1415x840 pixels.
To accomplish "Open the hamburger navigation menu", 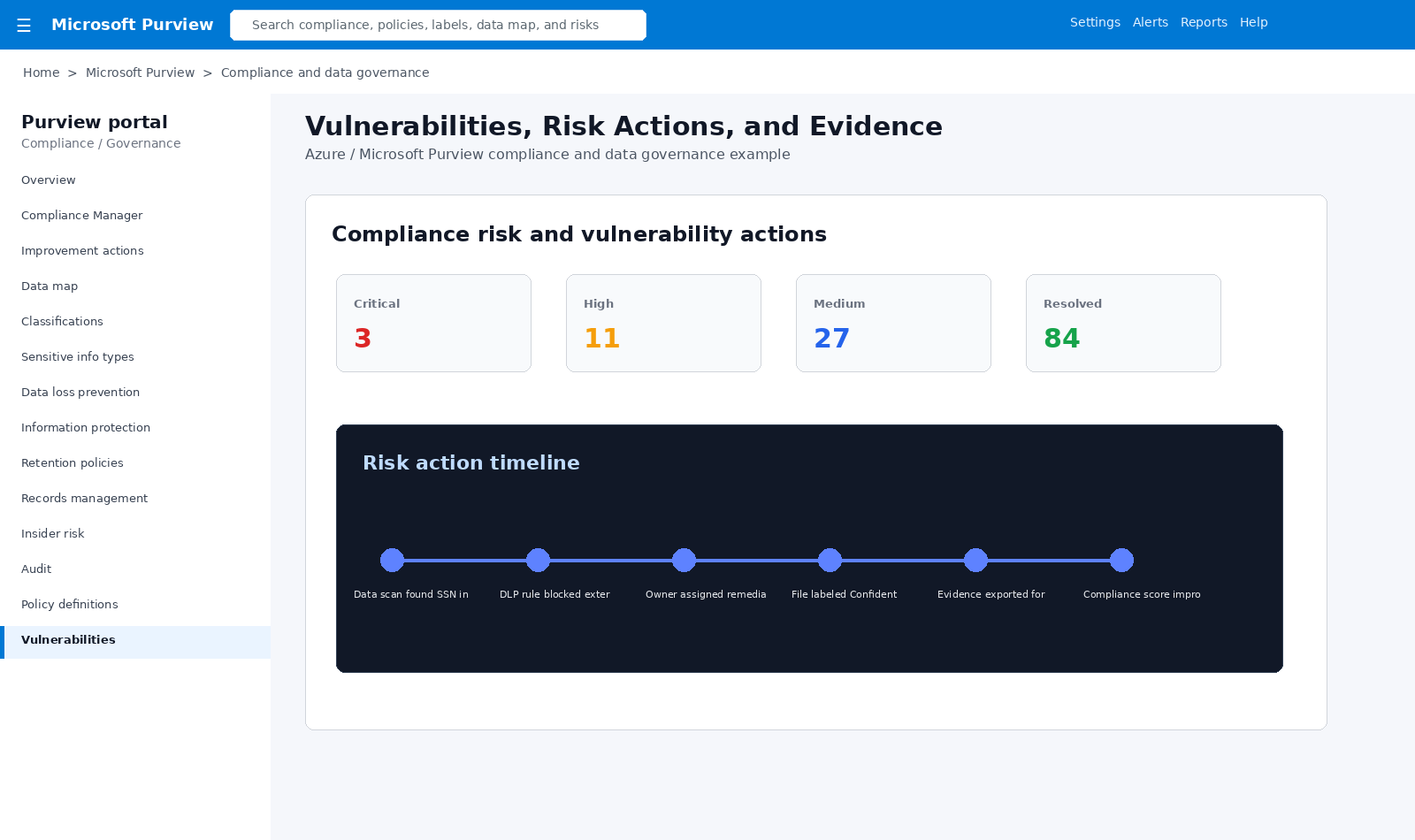I will 24,25.
